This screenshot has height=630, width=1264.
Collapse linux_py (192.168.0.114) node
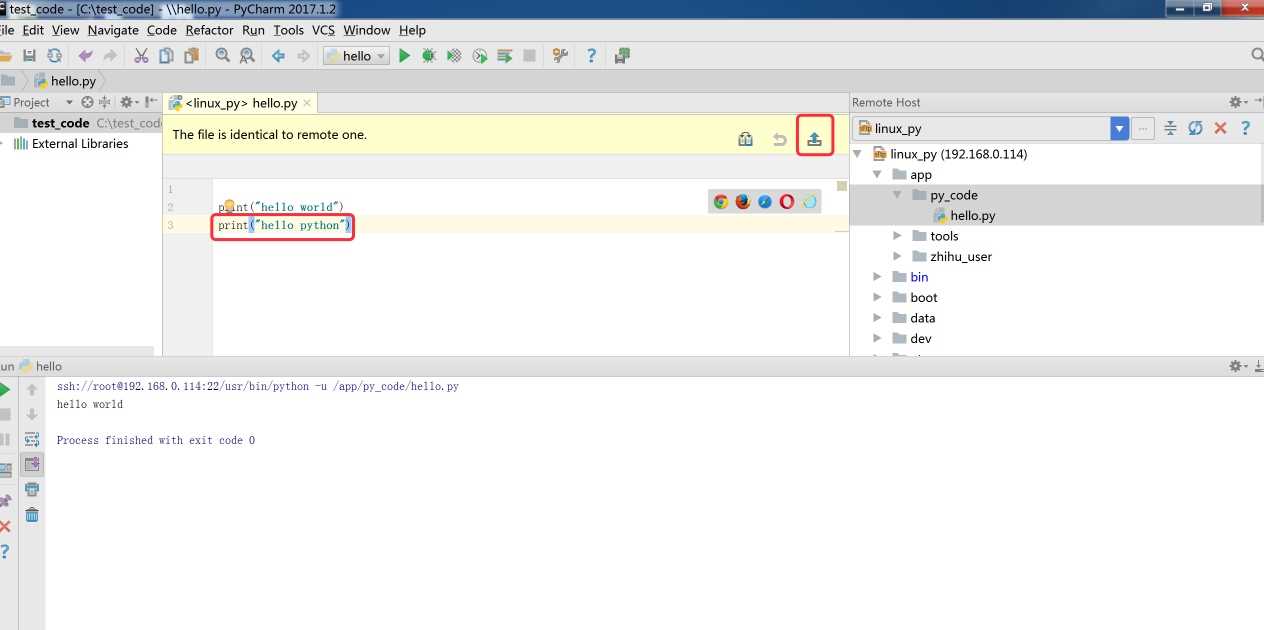coord(857,154)
